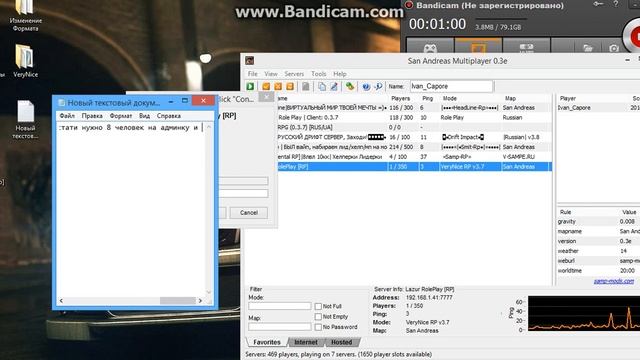This screenshot has height=360, width=640.
Task: Open the Help menu in SA-MP
Action: 340,74
